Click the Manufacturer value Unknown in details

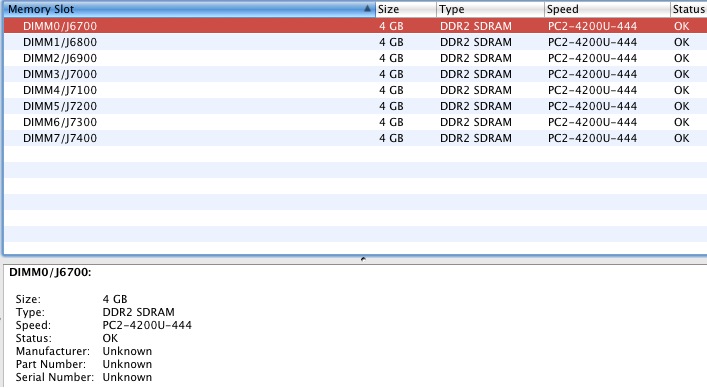click(127, 351)
